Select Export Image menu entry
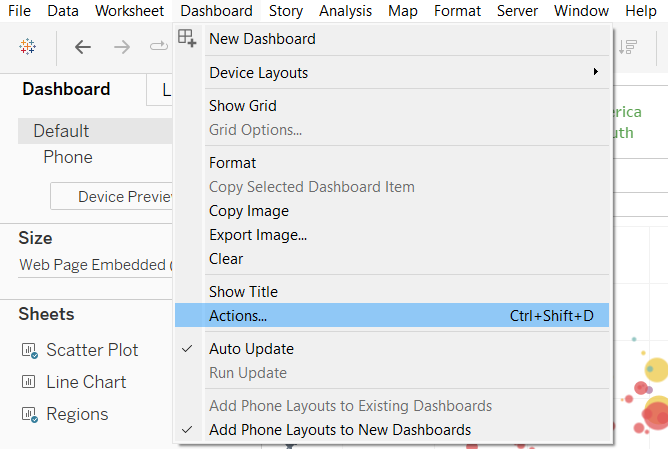The width and height of the screenshot is (668, 449). click(257, 235)
